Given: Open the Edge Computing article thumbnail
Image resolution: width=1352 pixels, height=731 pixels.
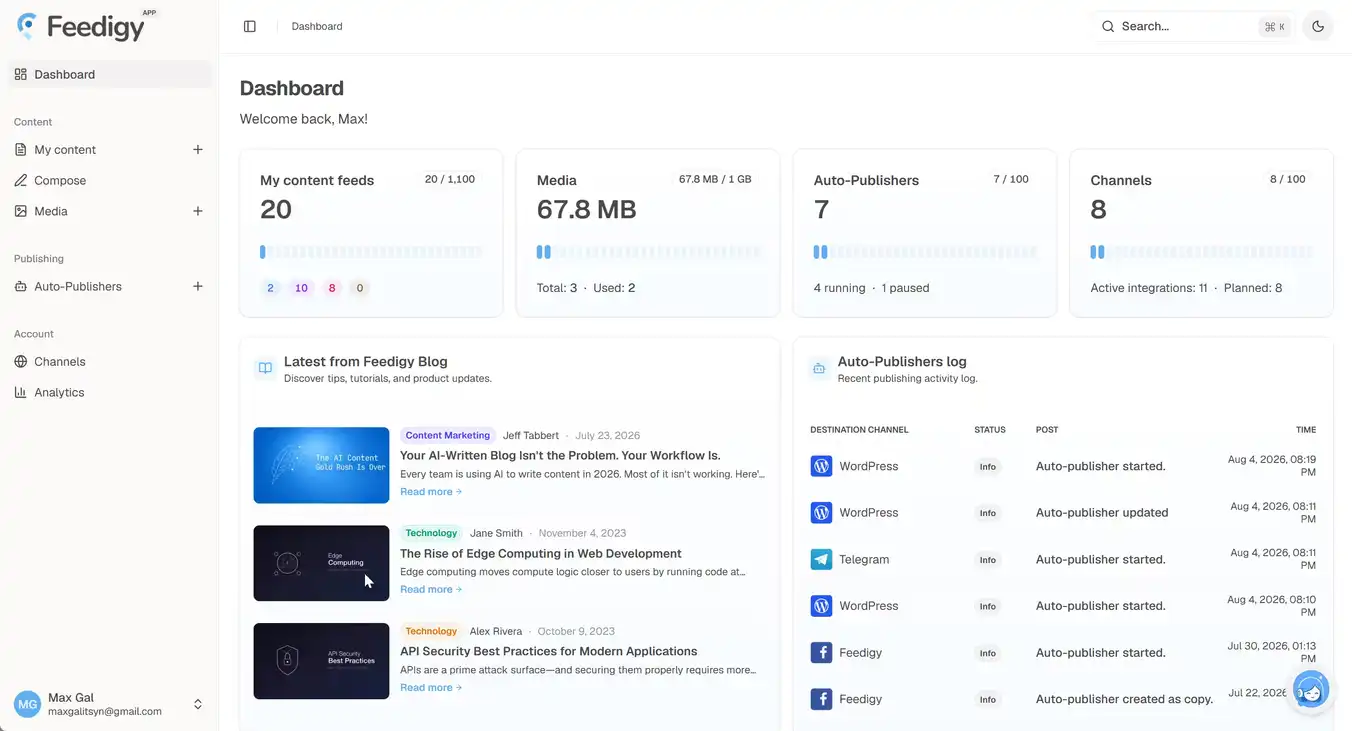Looking at the screenshot, I should click(x=321, y=563).
